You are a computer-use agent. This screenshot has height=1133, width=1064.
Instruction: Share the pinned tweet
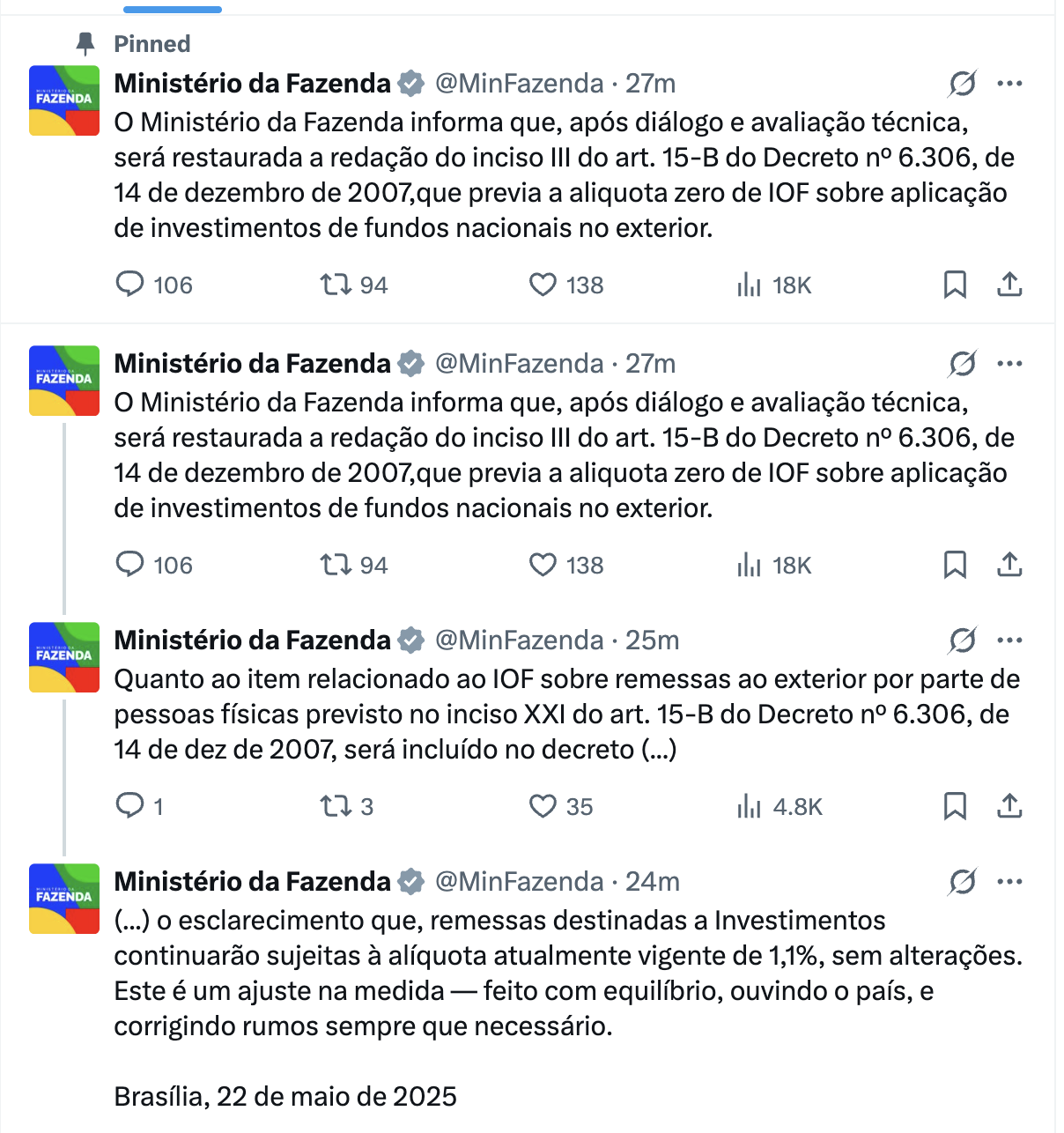click(1009, 285)
